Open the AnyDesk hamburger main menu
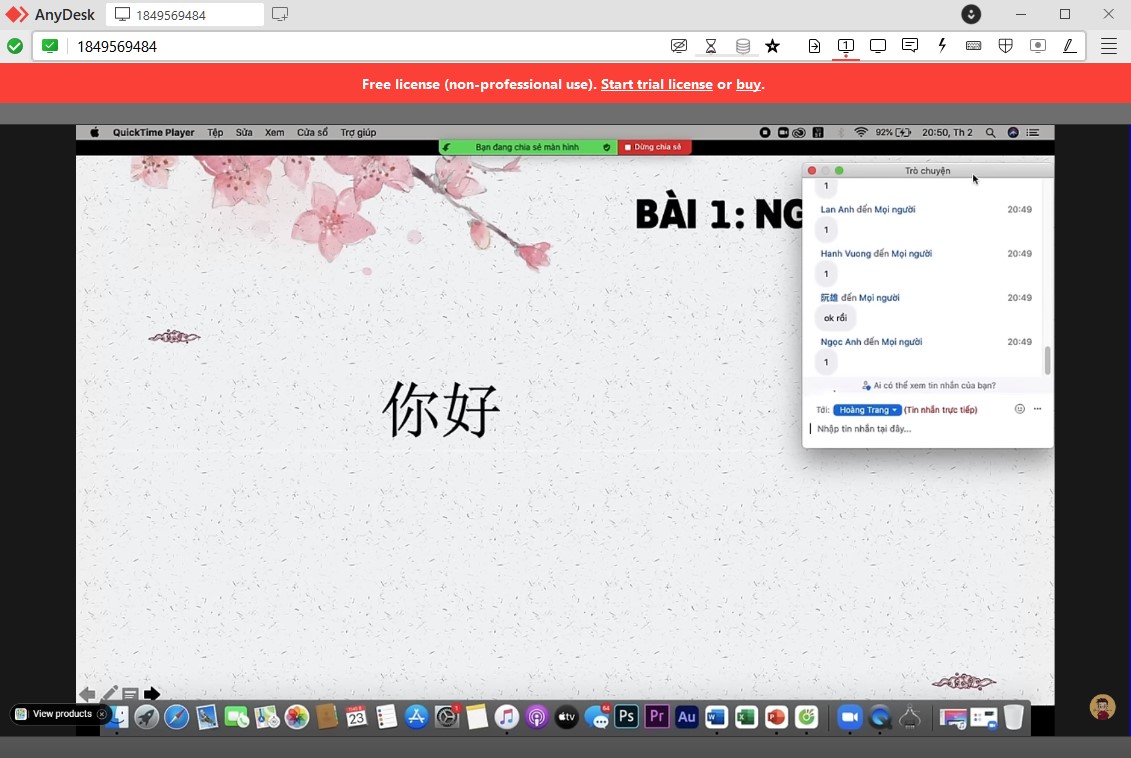1131x758 pixels. click(x=1109, y=46)
